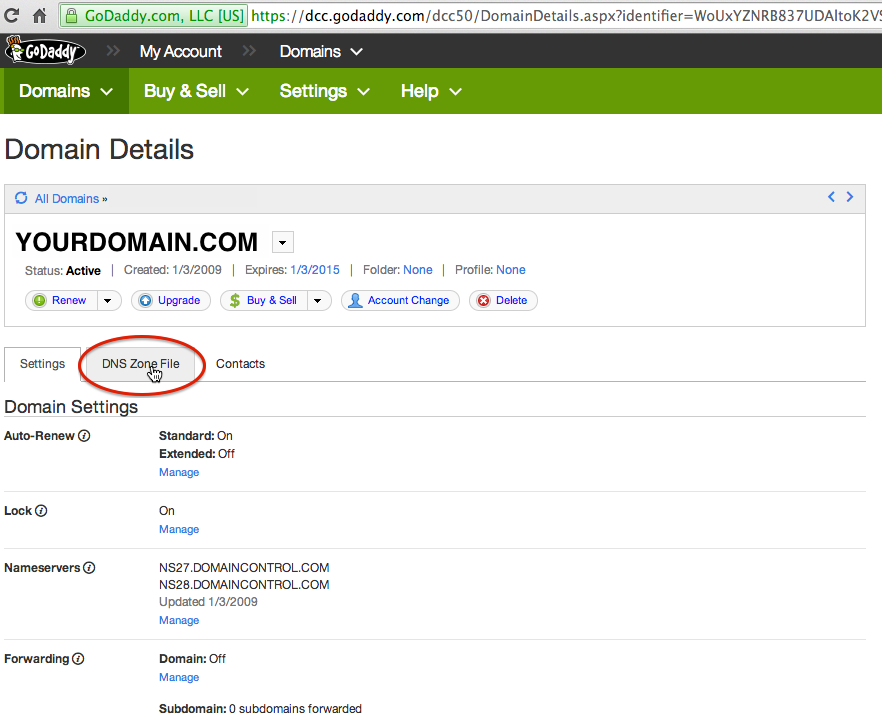Click the Expires 1/3/2015 date link
This screenshot has width=882, height=718.
click(315, 270)
